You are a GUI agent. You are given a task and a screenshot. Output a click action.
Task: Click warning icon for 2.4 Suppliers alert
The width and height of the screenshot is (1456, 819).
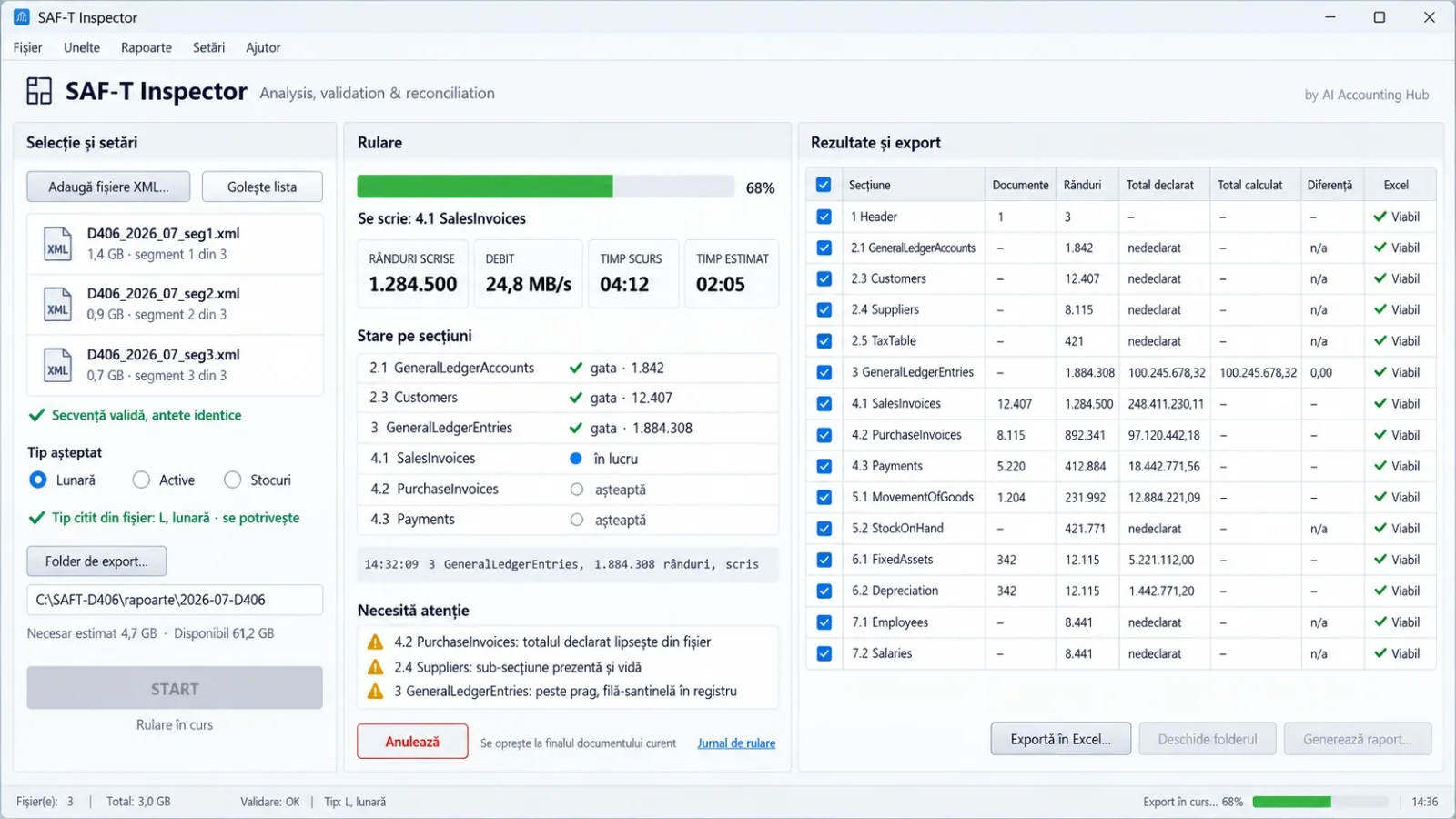[375, 667]
